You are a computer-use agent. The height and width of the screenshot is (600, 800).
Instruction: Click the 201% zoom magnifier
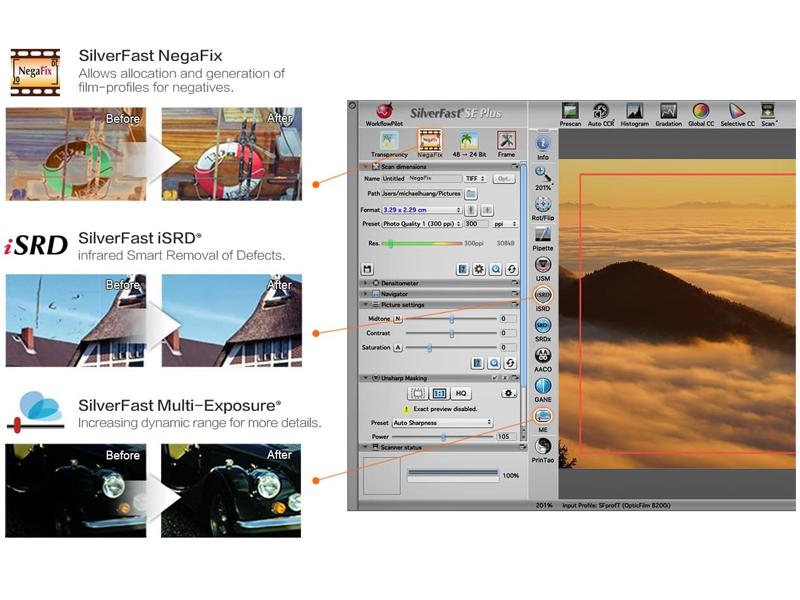click(x=543, y=174)
